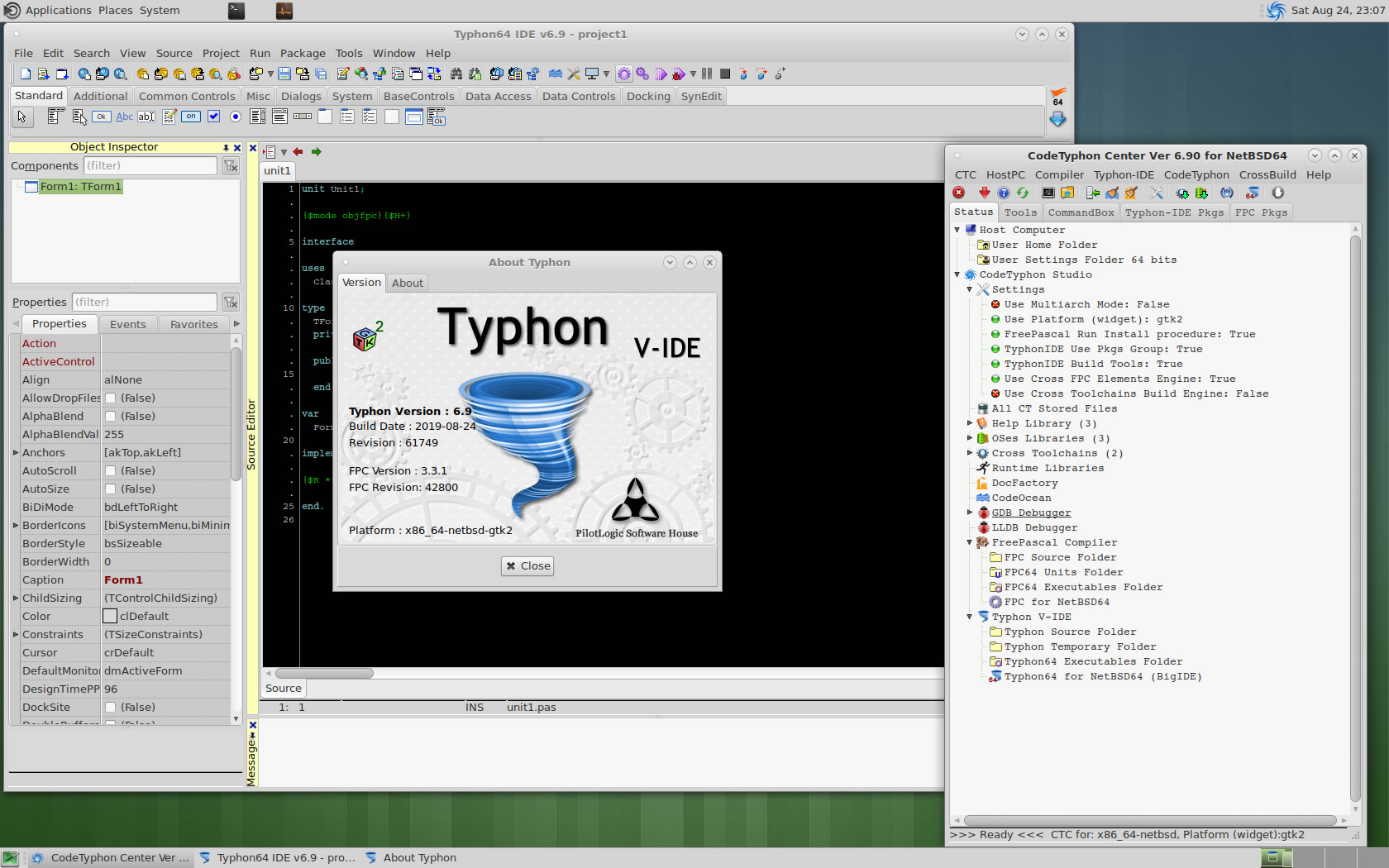Open the terminal icon in CodeTyphon Center toolbar
1389x868 pixels.
(x=1048, y=193)
